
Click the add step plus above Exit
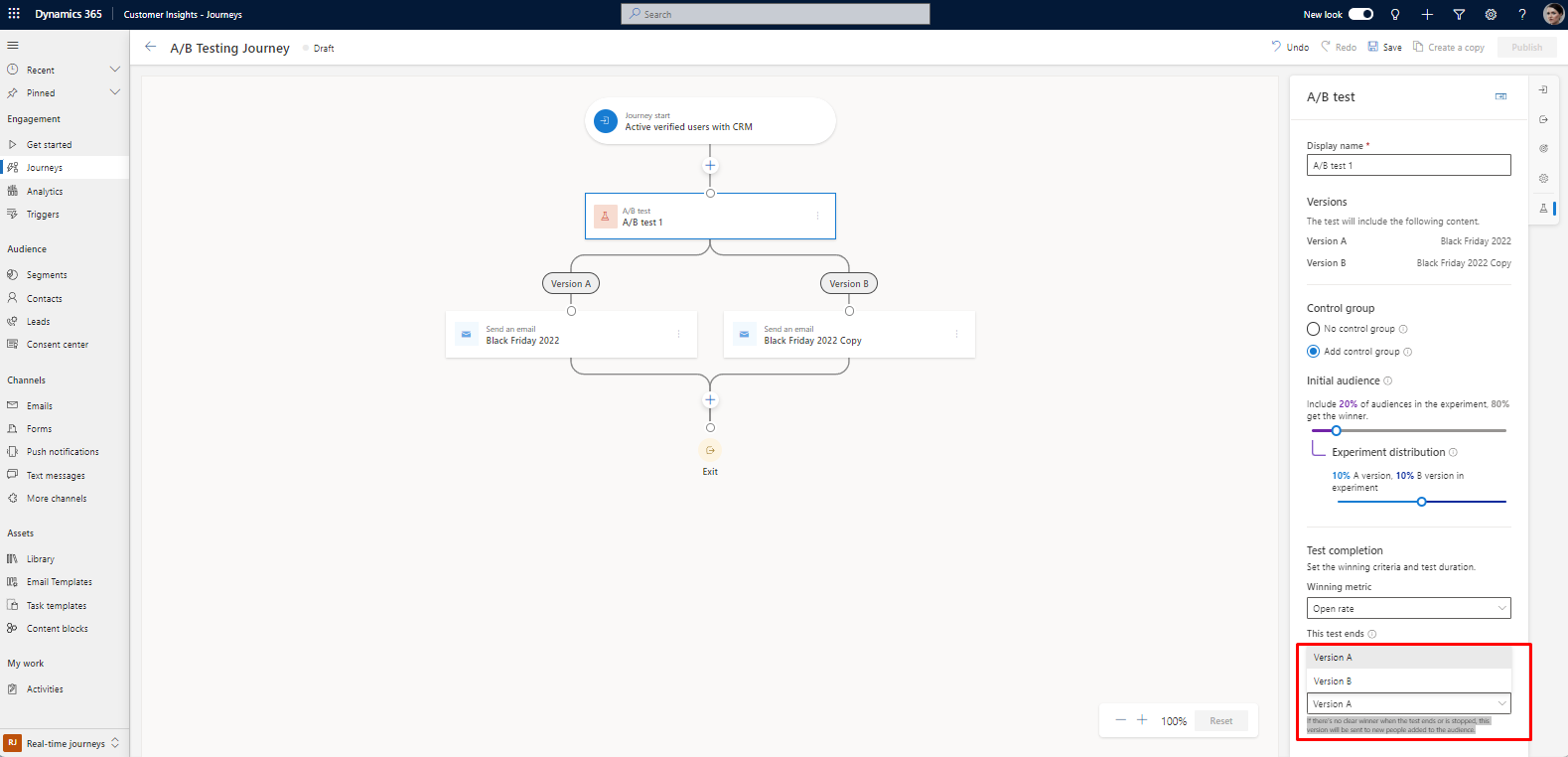click(710, 400)
